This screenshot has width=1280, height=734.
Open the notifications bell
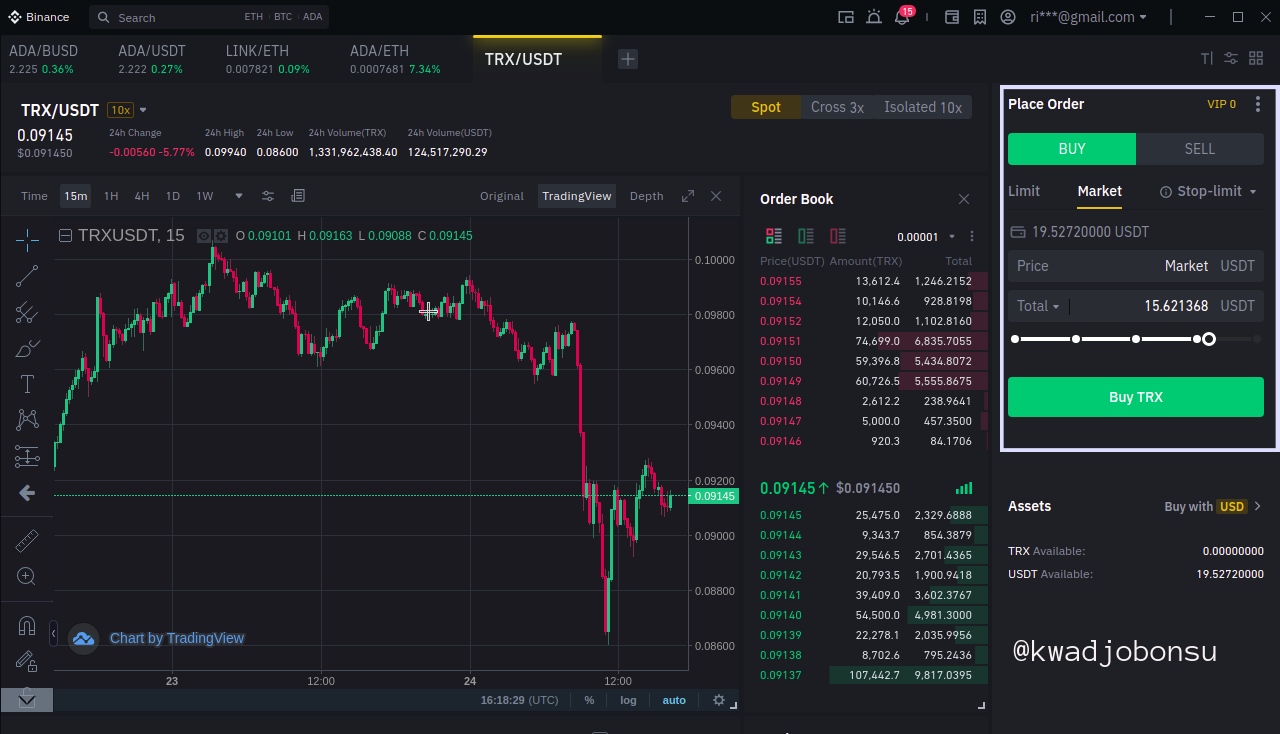[902, 17]
